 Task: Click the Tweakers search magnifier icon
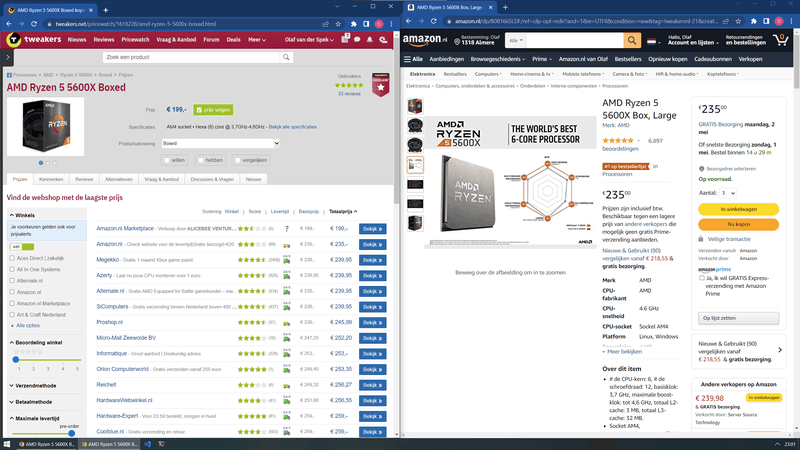click(x=286, y=57)
